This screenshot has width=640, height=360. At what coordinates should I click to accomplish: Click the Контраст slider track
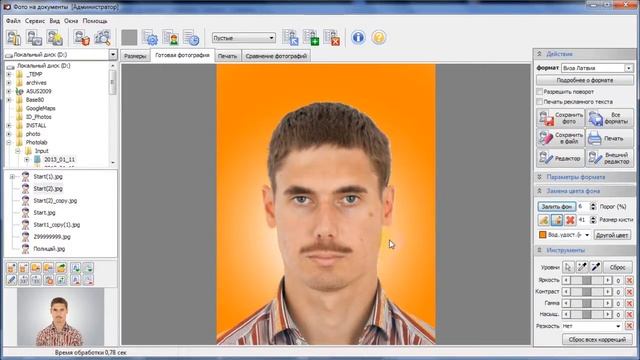click(x=587, y=292)
